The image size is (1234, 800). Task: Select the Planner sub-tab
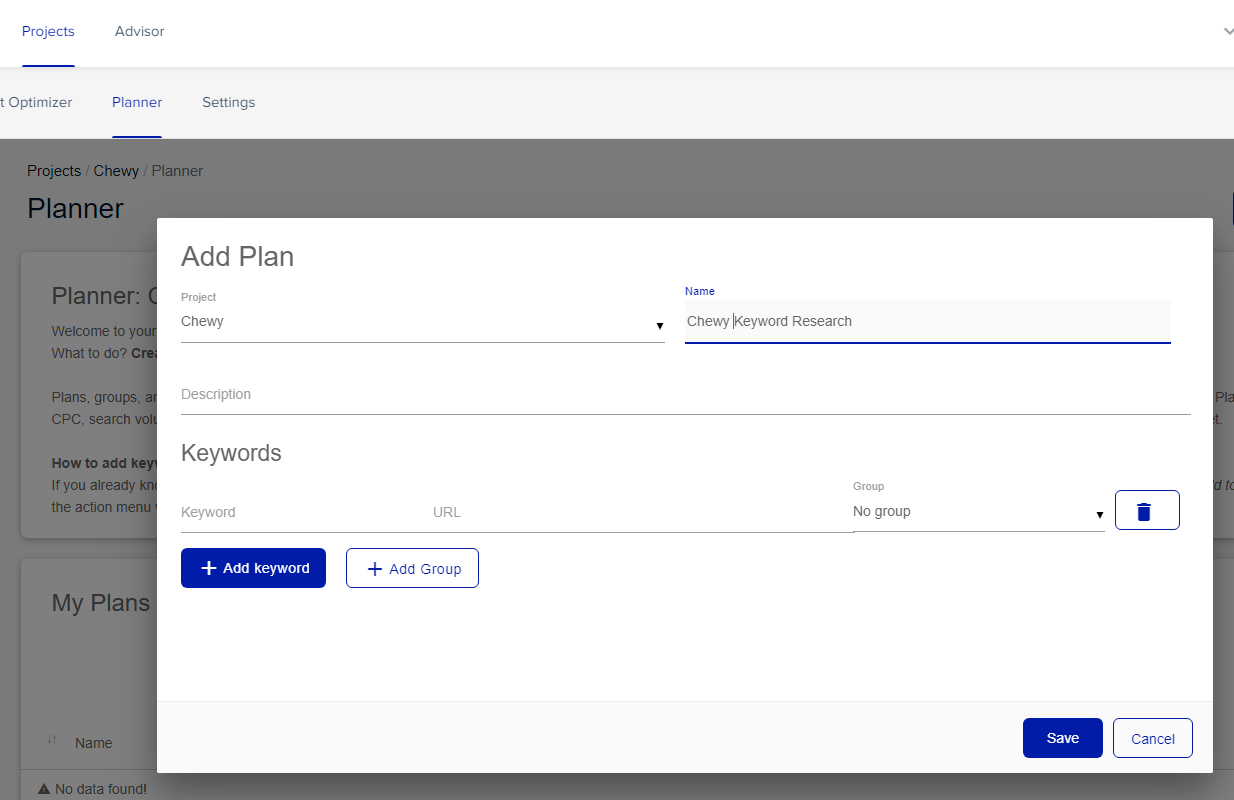[x=137, y=102]
